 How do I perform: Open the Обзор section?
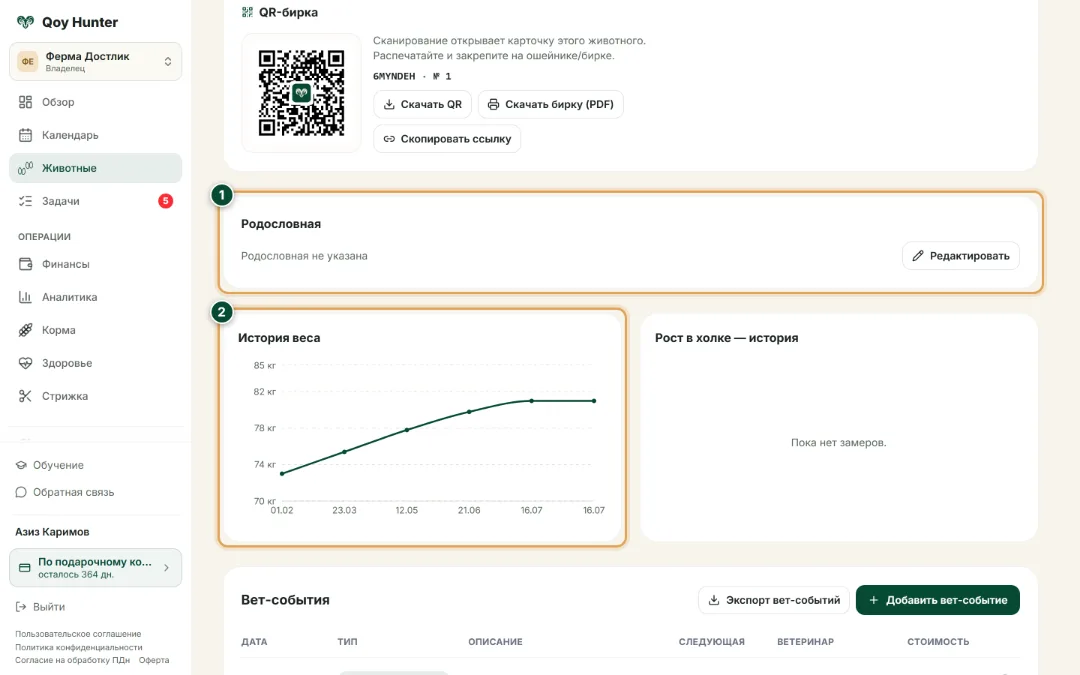pyautogui.click(x=95, y=102)
